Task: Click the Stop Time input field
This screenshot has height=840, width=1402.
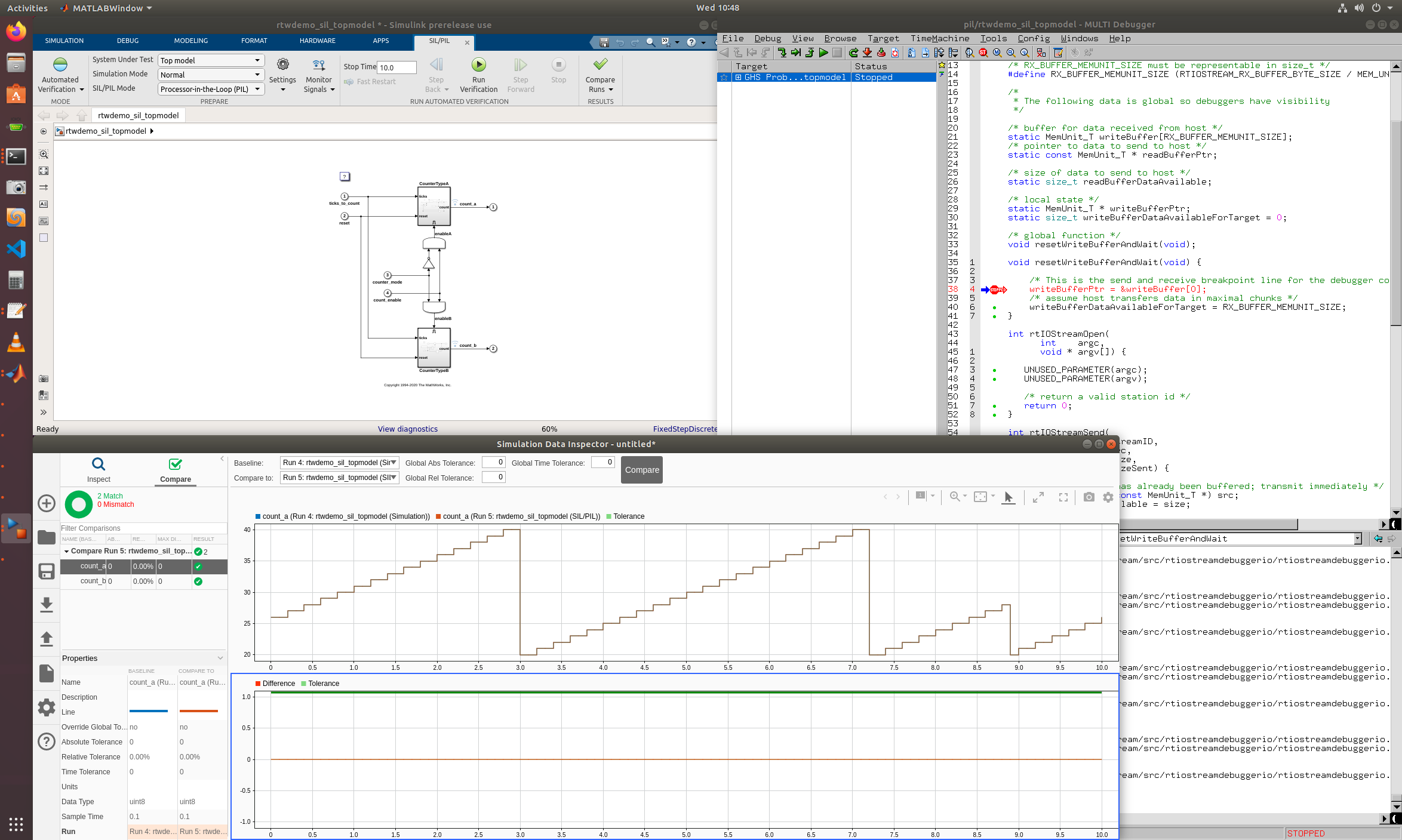Action: coord(396,67)
